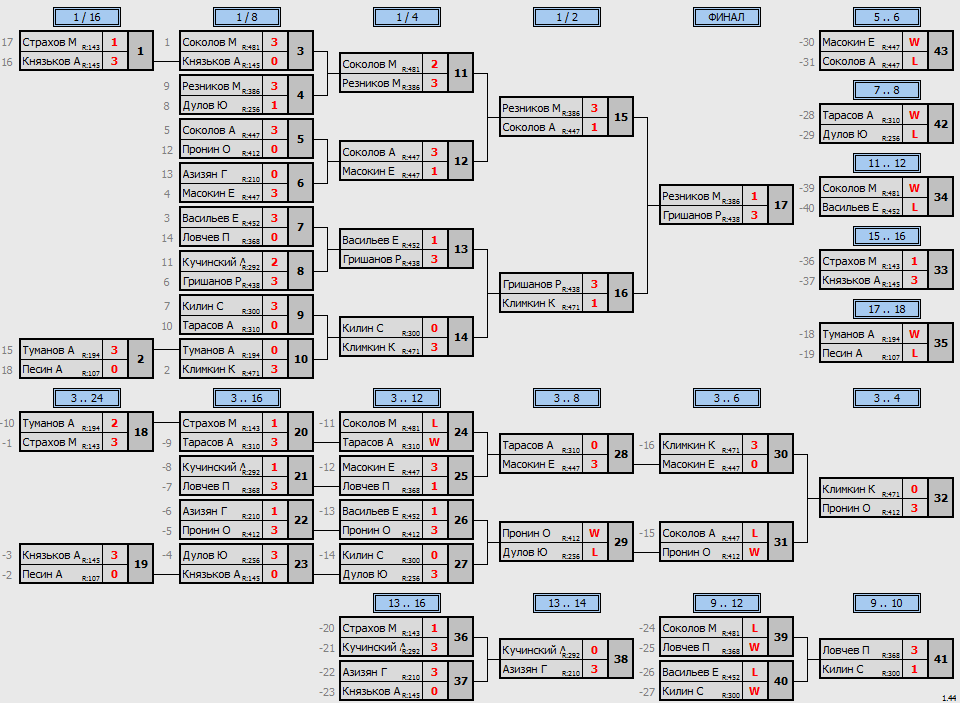The image size is (960, 703).
Task: Click the ФИНАЛ header label
Action: pos(727,17)
